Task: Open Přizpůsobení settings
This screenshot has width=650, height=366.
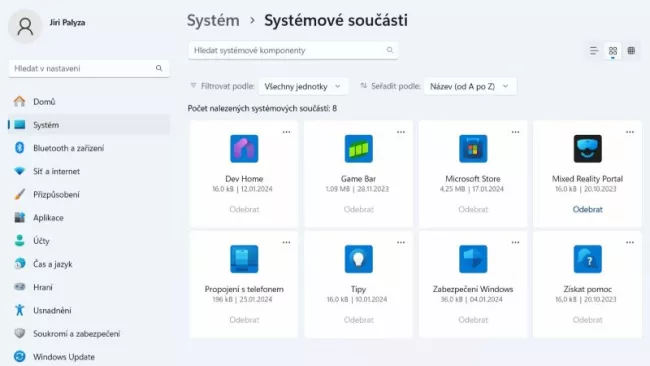Action: (x=89, y=194)
